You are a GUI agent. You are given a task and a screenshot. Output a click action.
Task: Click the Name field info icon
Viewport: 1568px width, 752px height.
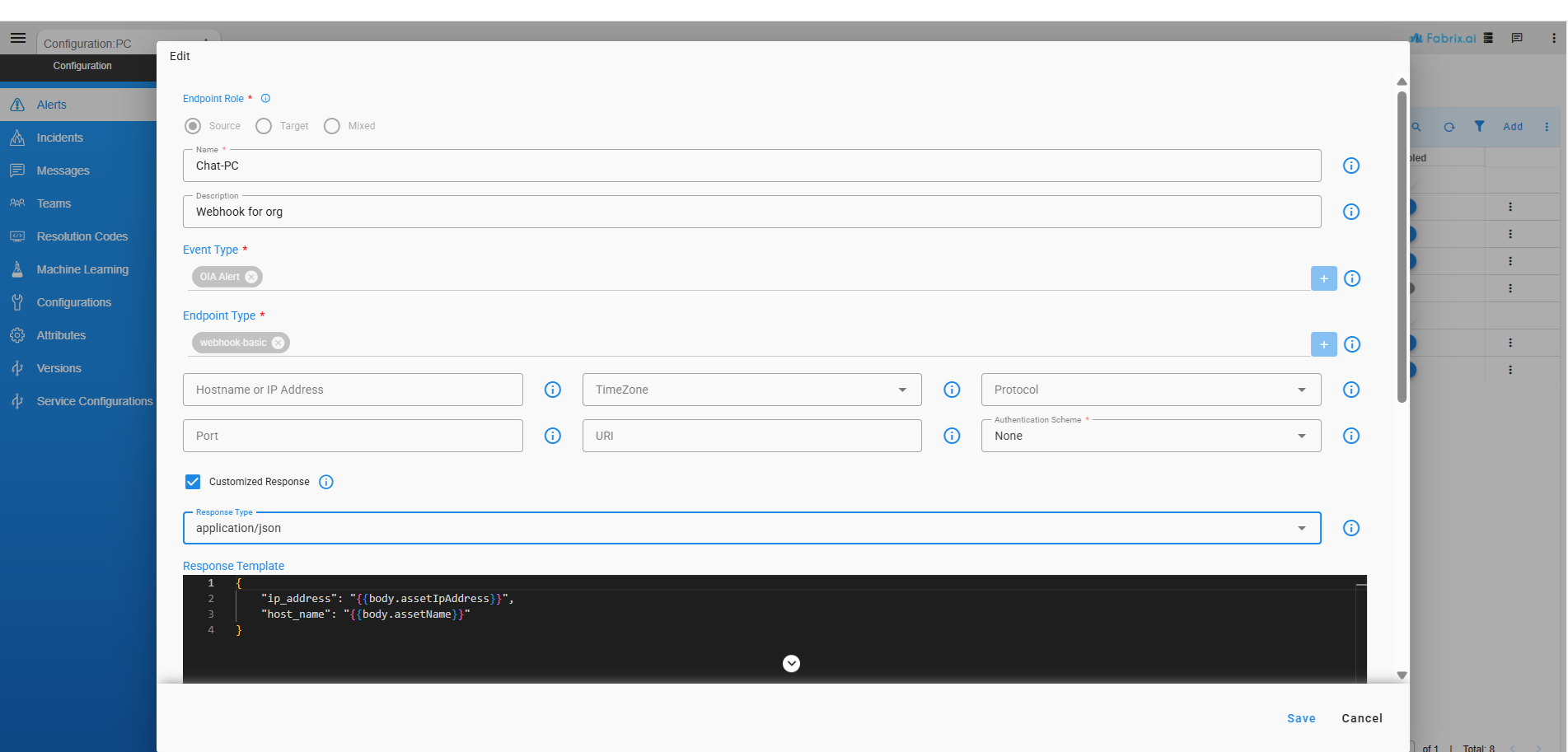pos(1351,166)
